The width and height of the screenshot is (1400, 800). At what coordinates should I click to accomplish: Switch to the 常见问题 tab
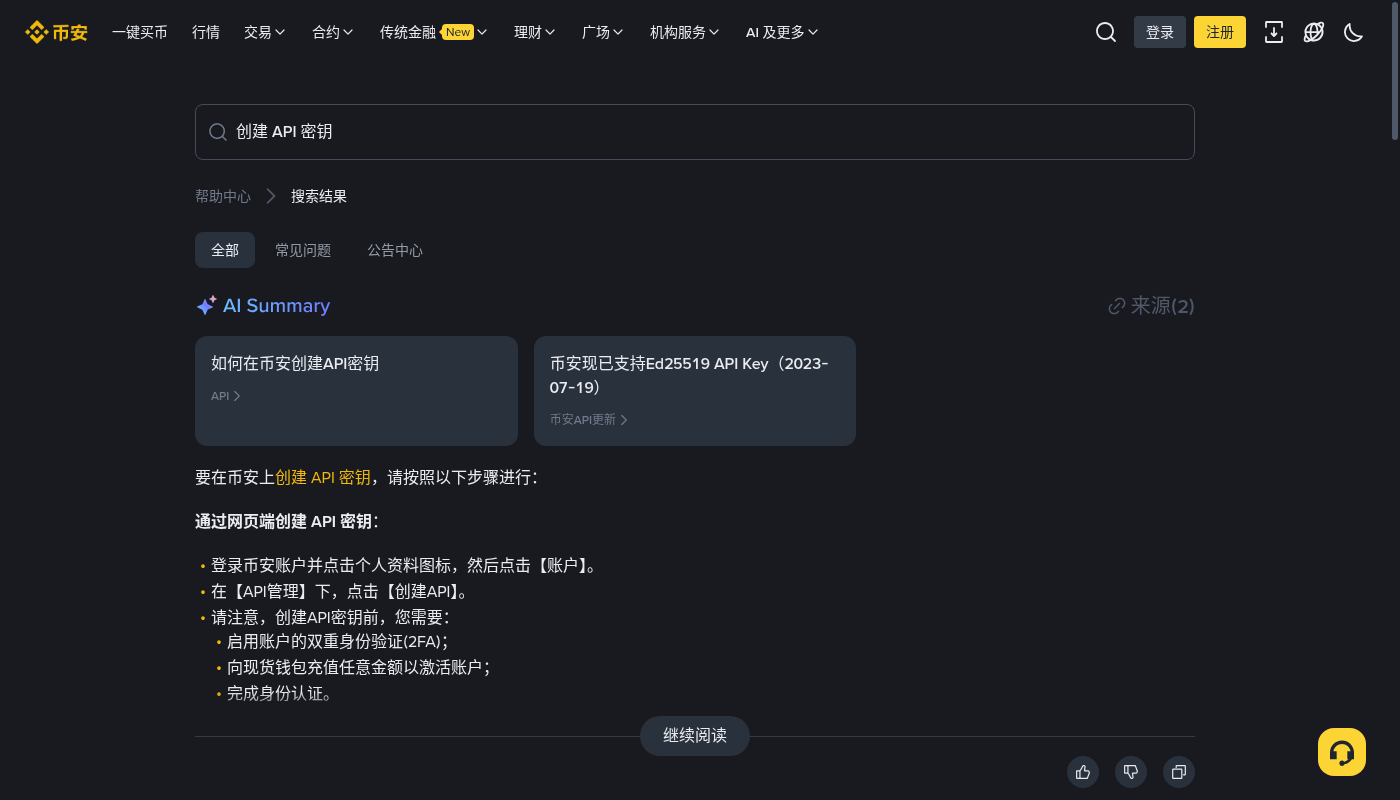(303, 250)
